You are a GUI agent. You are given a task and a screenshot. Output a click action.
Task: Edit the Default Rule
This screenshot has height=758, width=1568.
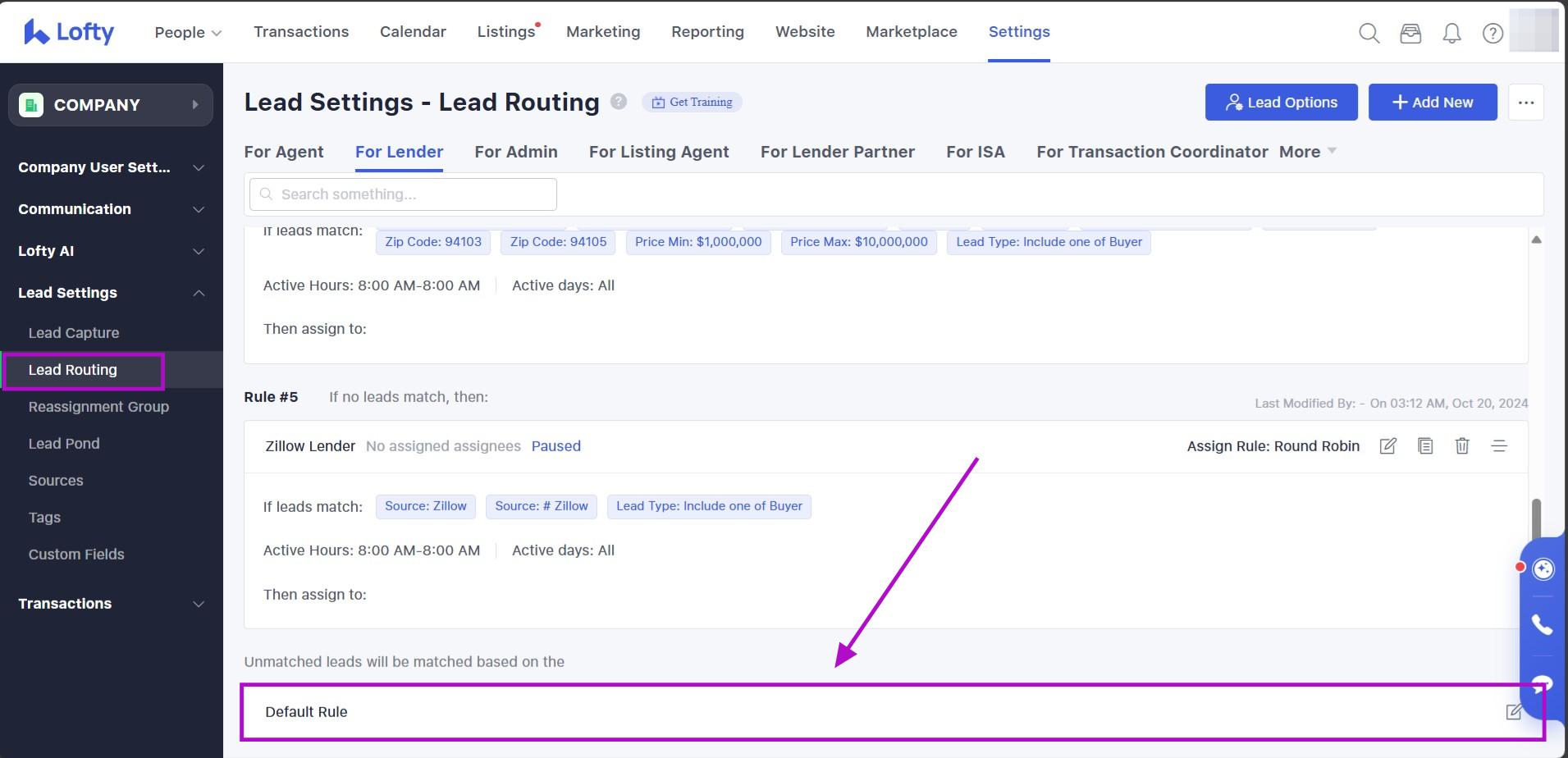point(1514,712)
